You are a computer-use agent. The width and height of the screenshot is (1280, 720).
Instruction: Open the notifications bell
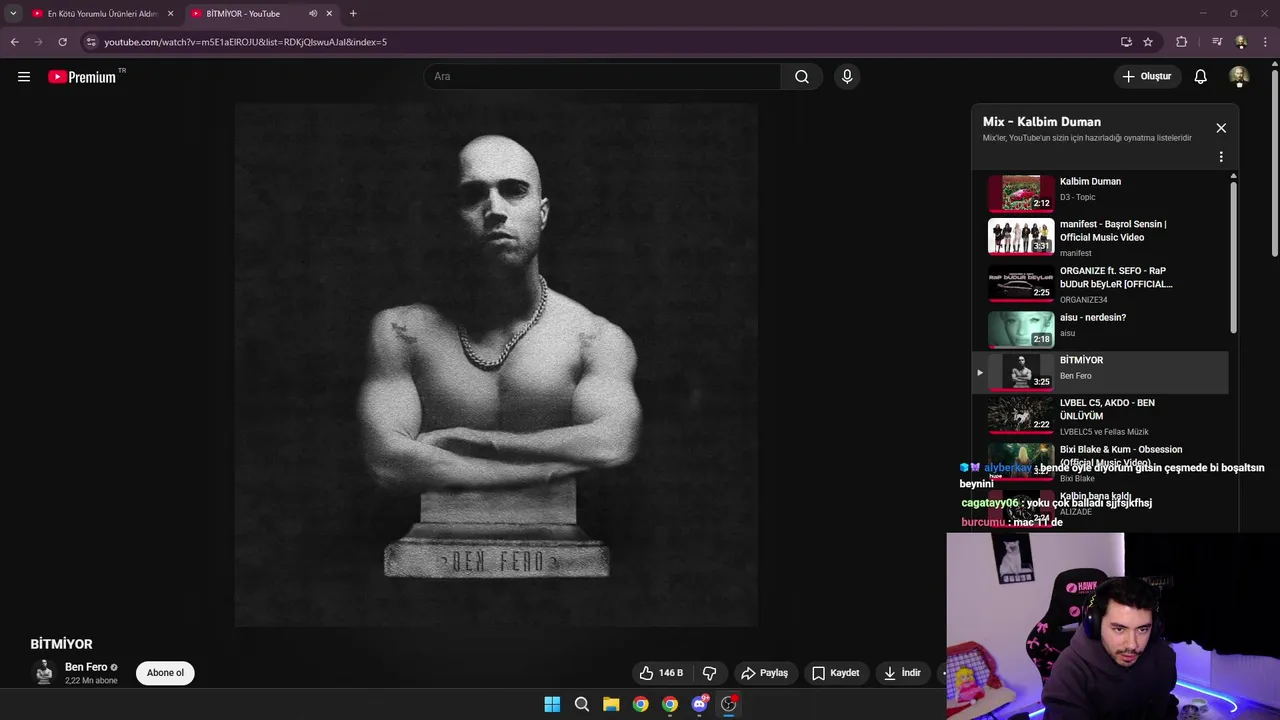point(1201,77)
